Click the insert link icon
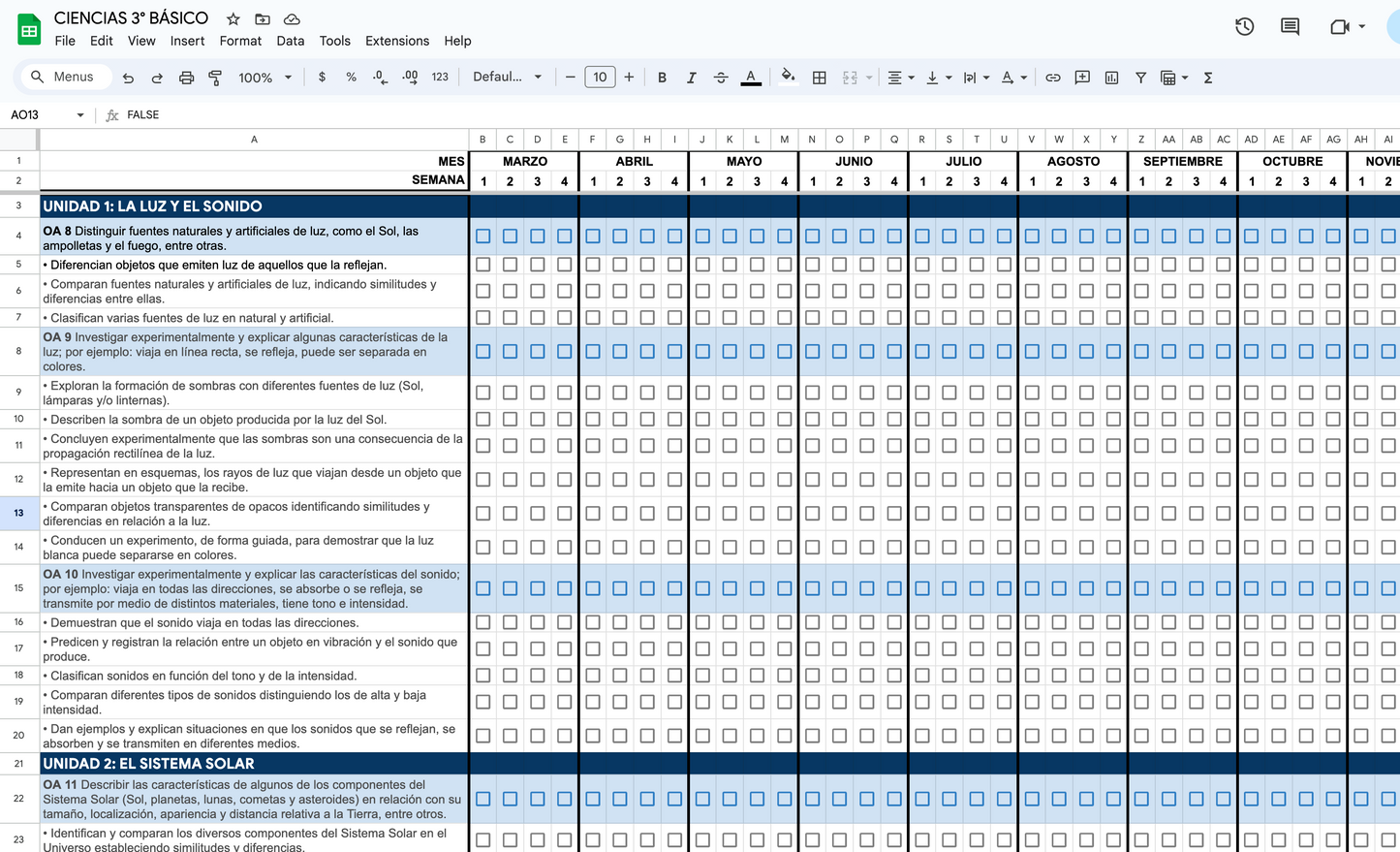 pos(1052,78)
